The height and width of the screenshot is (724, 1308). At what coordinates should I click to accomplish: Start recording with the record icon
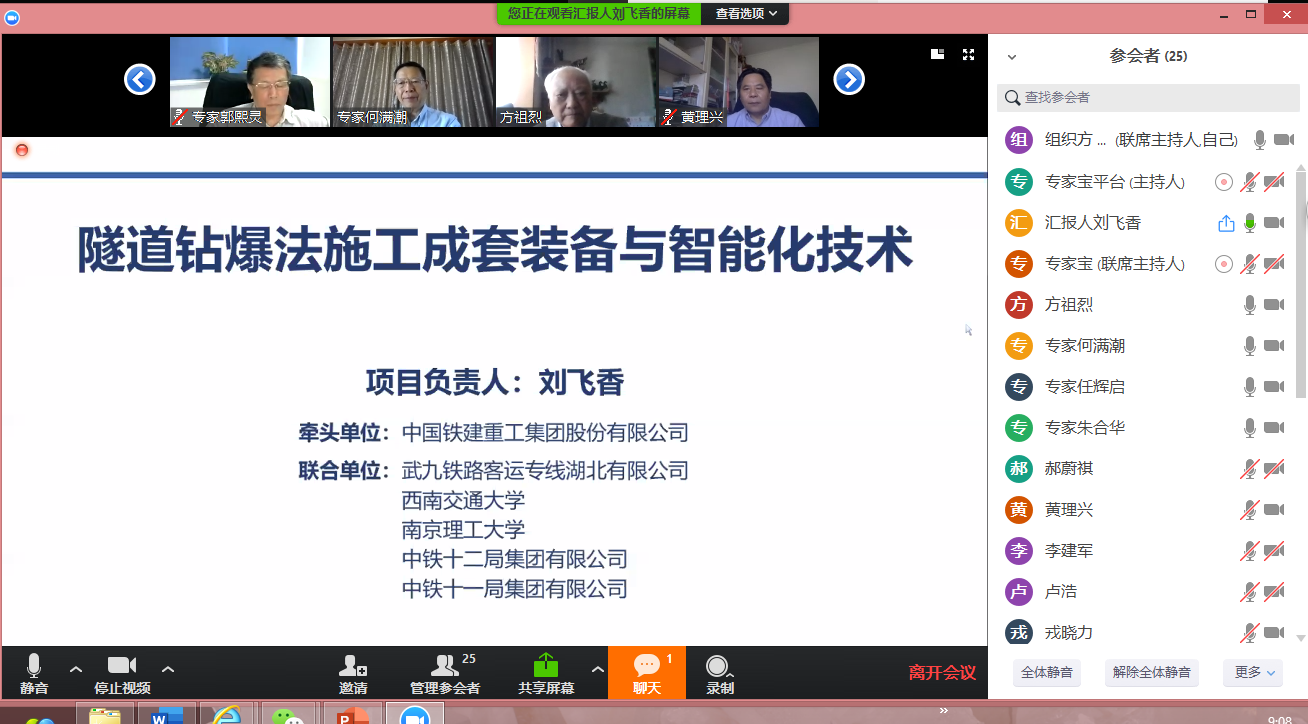pos(718,666)
